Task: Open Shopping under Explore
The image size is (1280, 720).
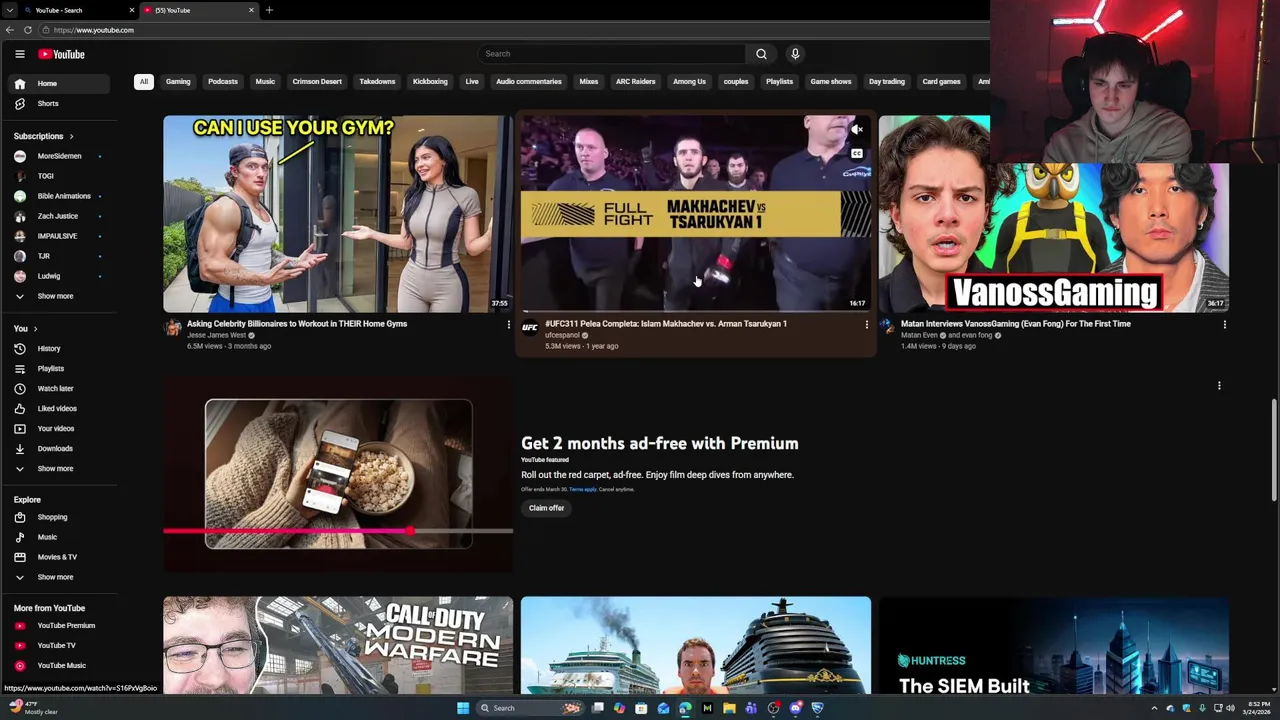Action: point(60,518)
